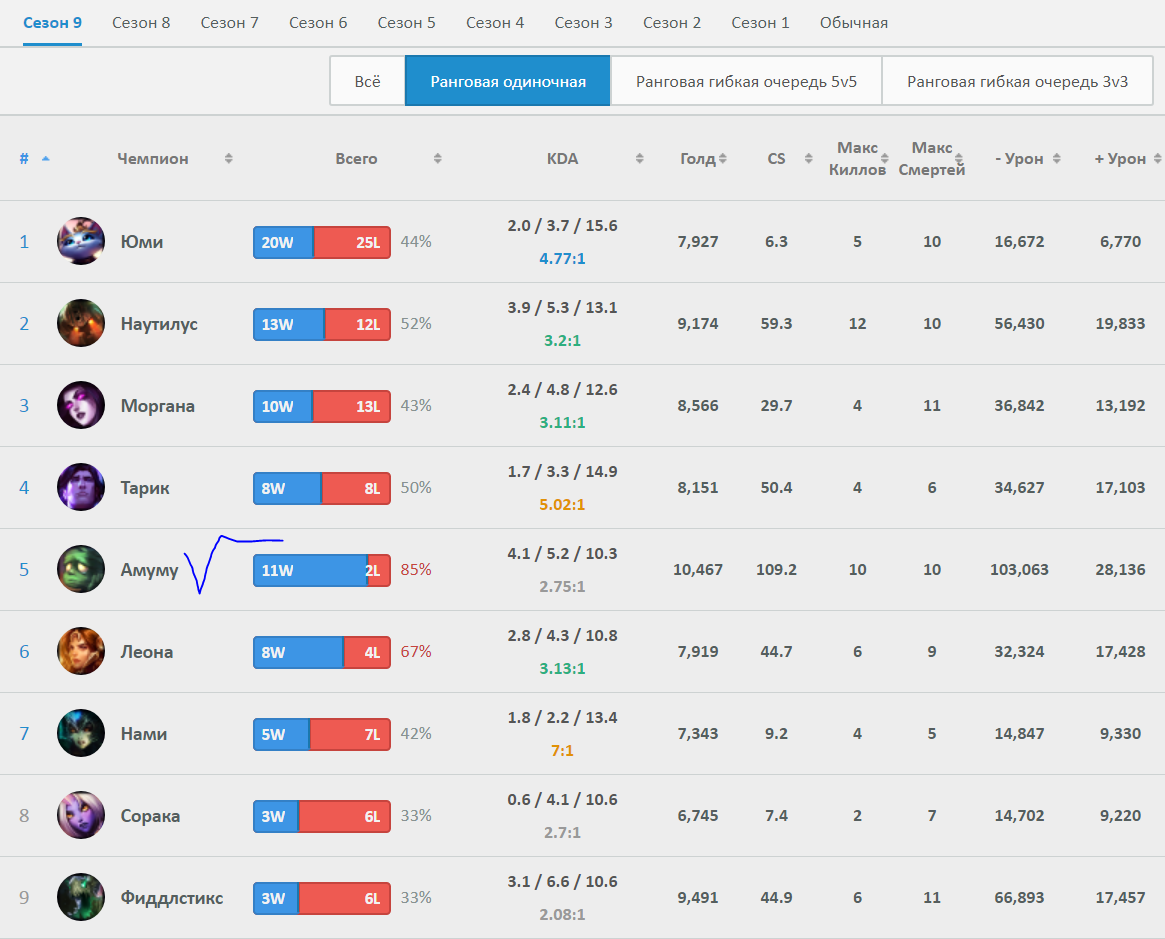Open Nautilus champion portrait icon

(81, 323)
